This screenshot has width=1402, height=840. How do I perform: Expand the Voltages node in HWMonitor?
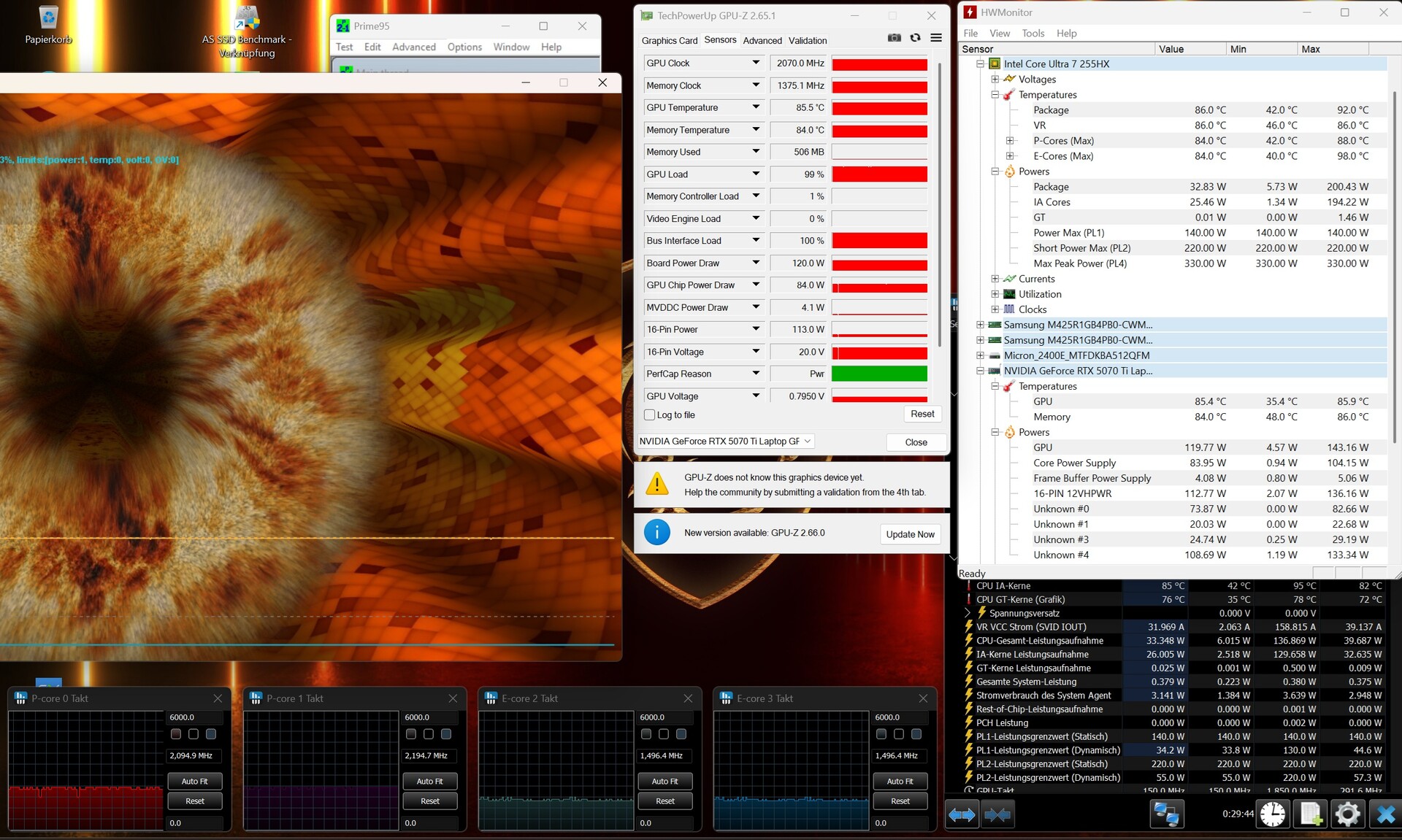pyautogui.click(x=995, y=79)
